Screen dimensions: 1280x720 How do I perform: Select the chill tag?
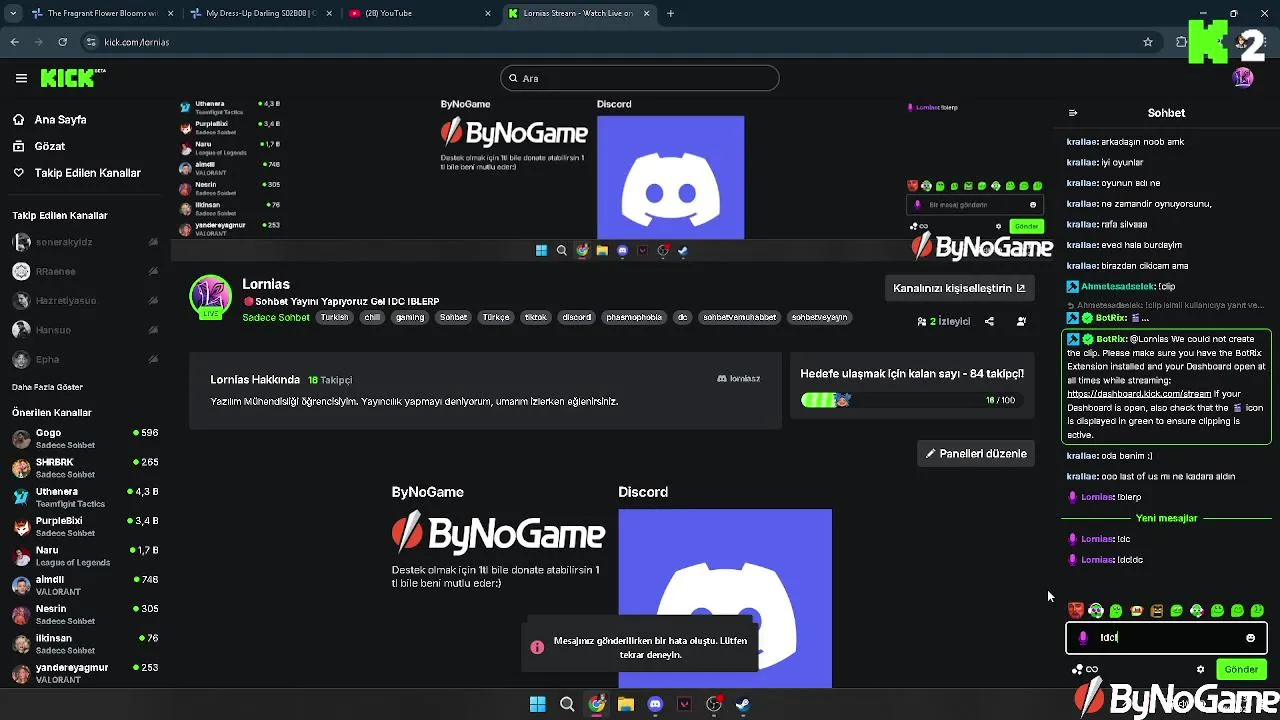pyautogui.click(x=372, y=317)
